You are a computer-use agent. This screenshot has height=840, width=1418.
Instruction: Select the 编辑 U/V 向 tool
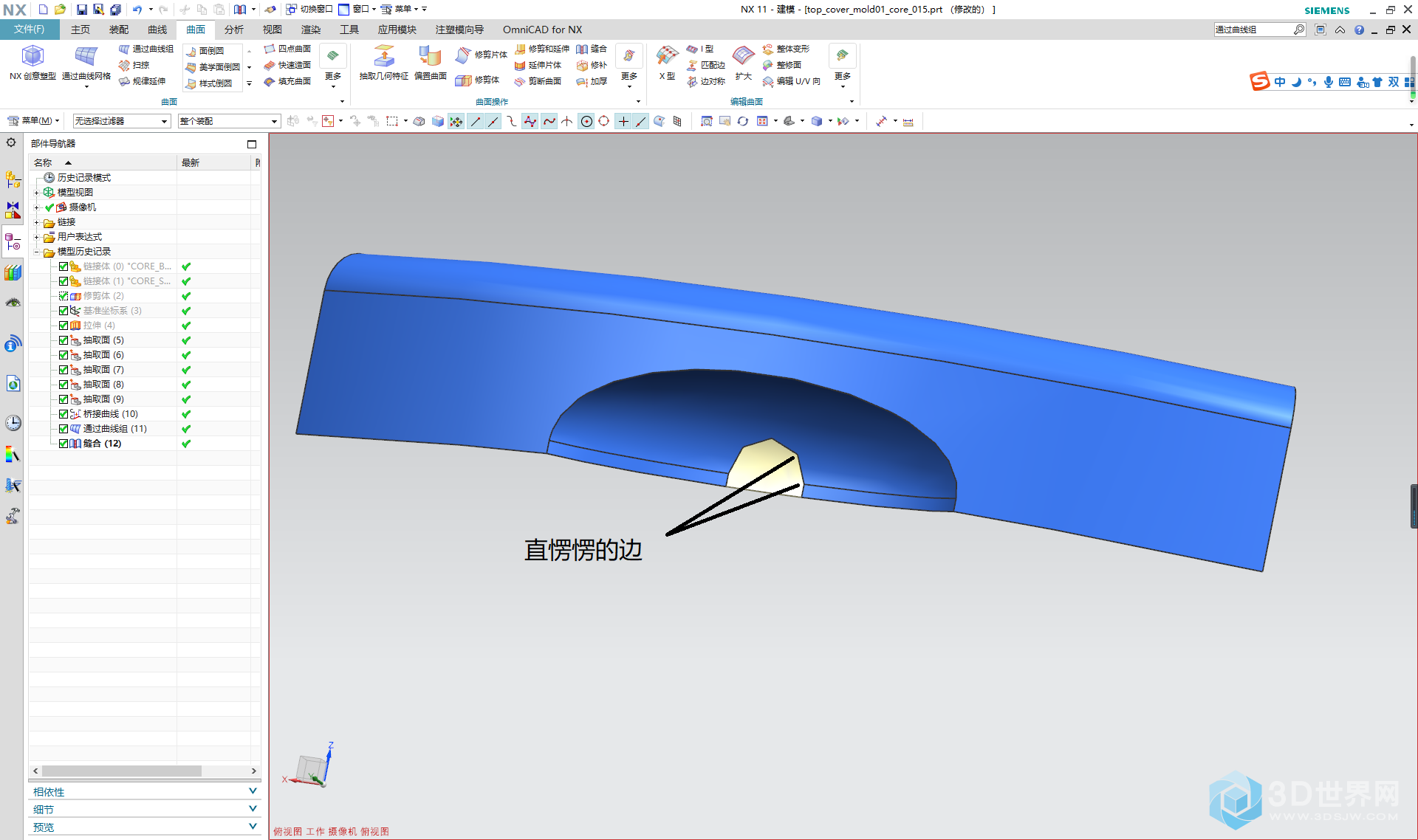click(791, 81)
